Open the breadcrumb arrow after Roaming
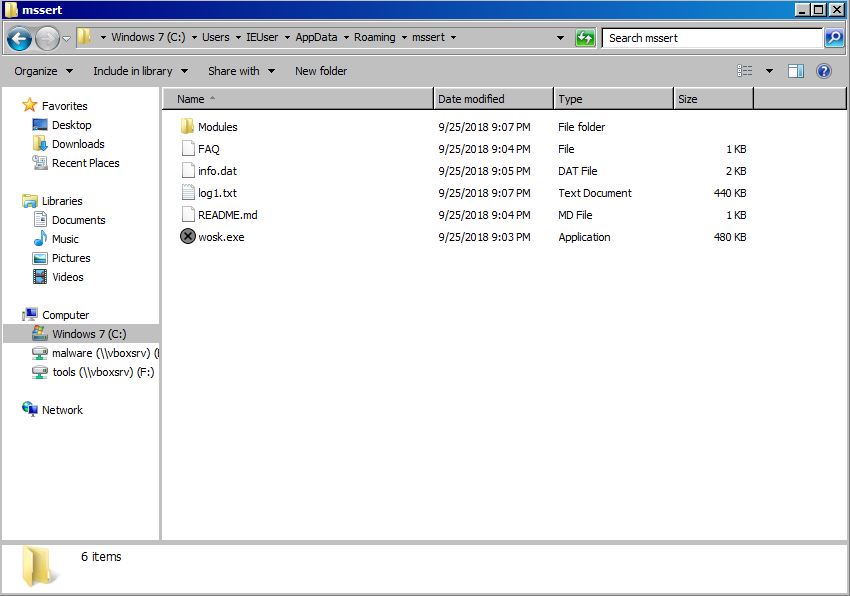 [404, 38]
